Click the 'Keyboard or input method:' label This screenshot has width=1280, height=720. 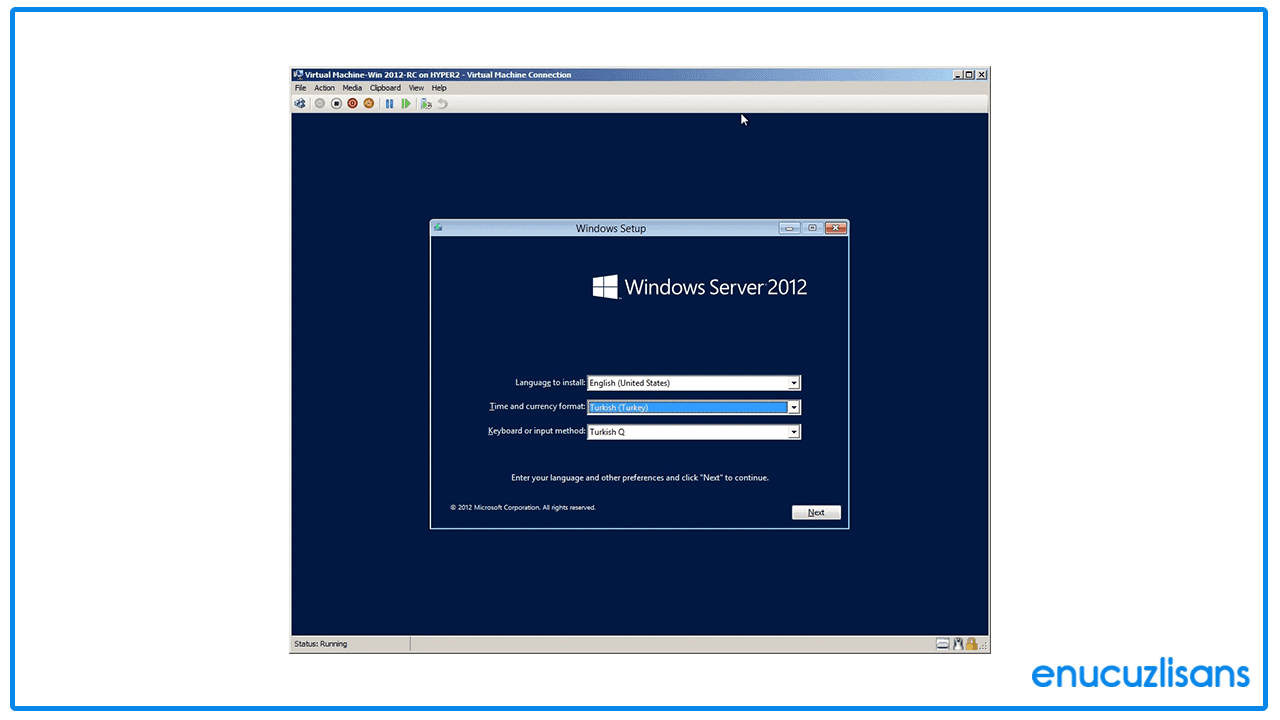click(537, 431)
